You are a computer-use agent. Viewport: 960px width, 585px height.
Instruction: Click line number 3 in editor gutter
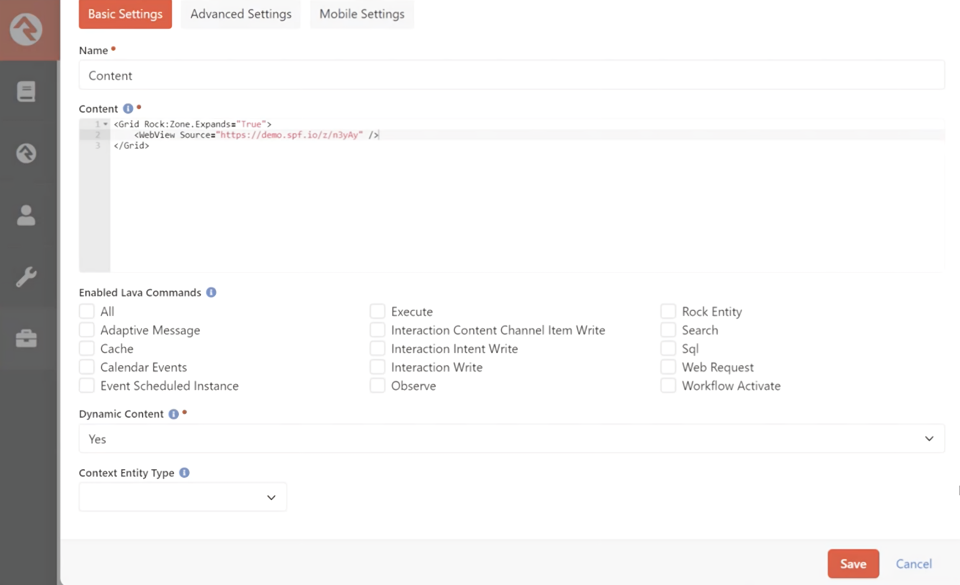click(97, 146)
